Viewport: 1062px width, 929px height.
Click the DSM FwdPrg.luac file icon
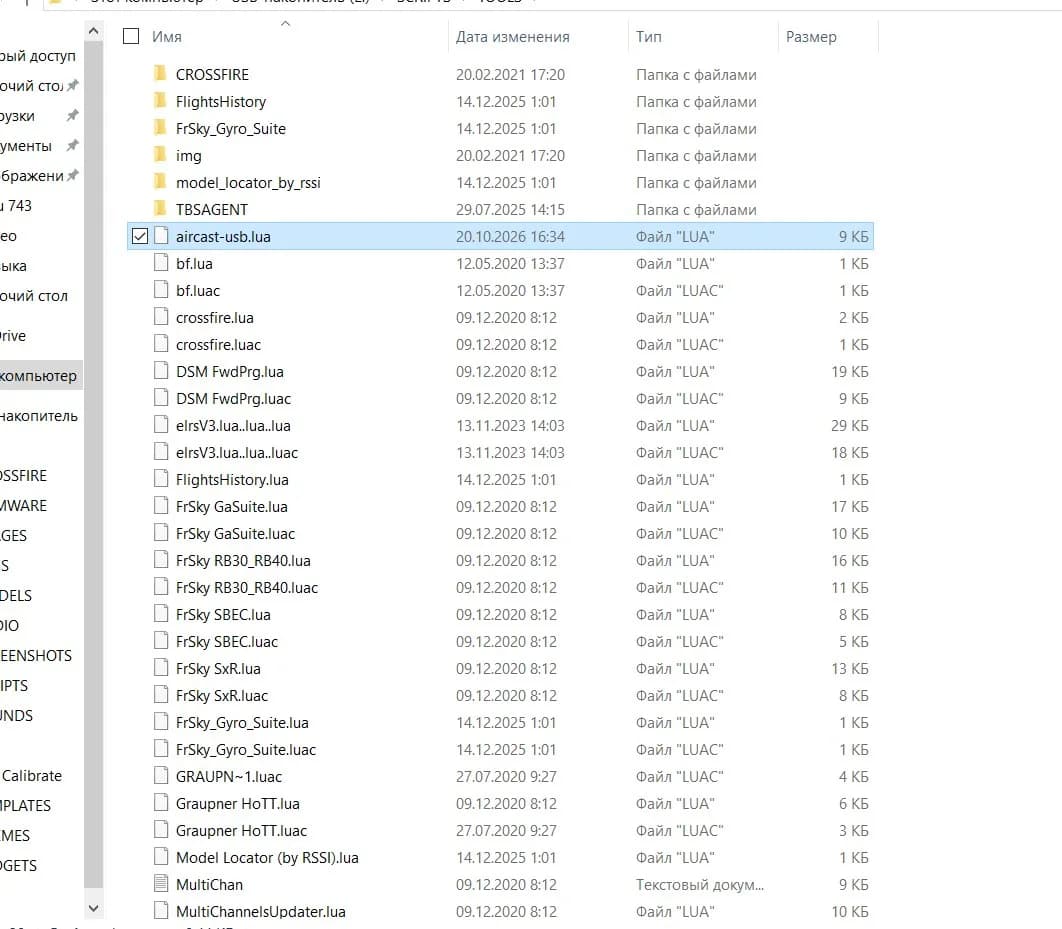click(x=161, y=398)
